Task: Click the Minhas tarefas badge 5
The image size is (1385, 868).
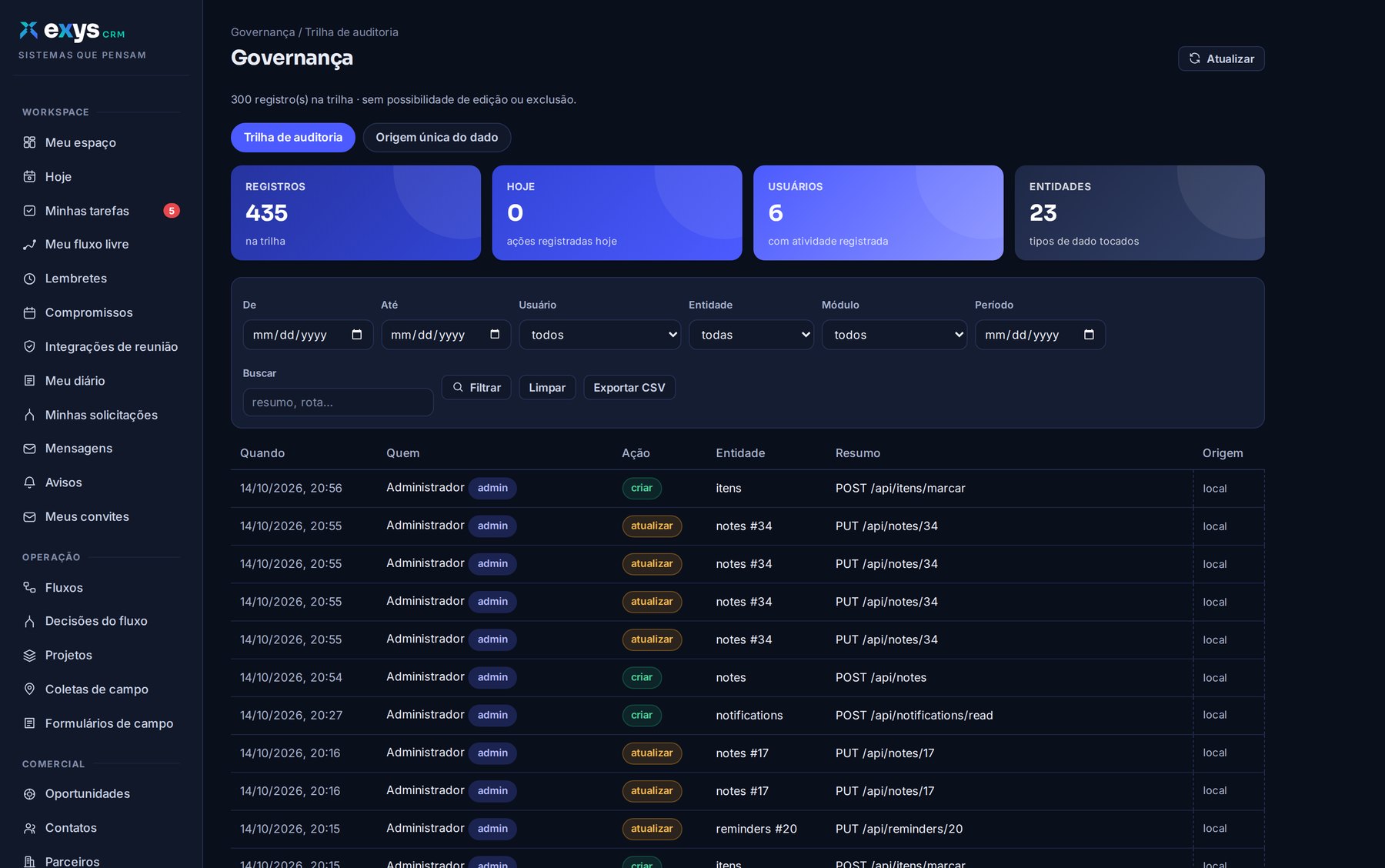Action: click(172, 211)
